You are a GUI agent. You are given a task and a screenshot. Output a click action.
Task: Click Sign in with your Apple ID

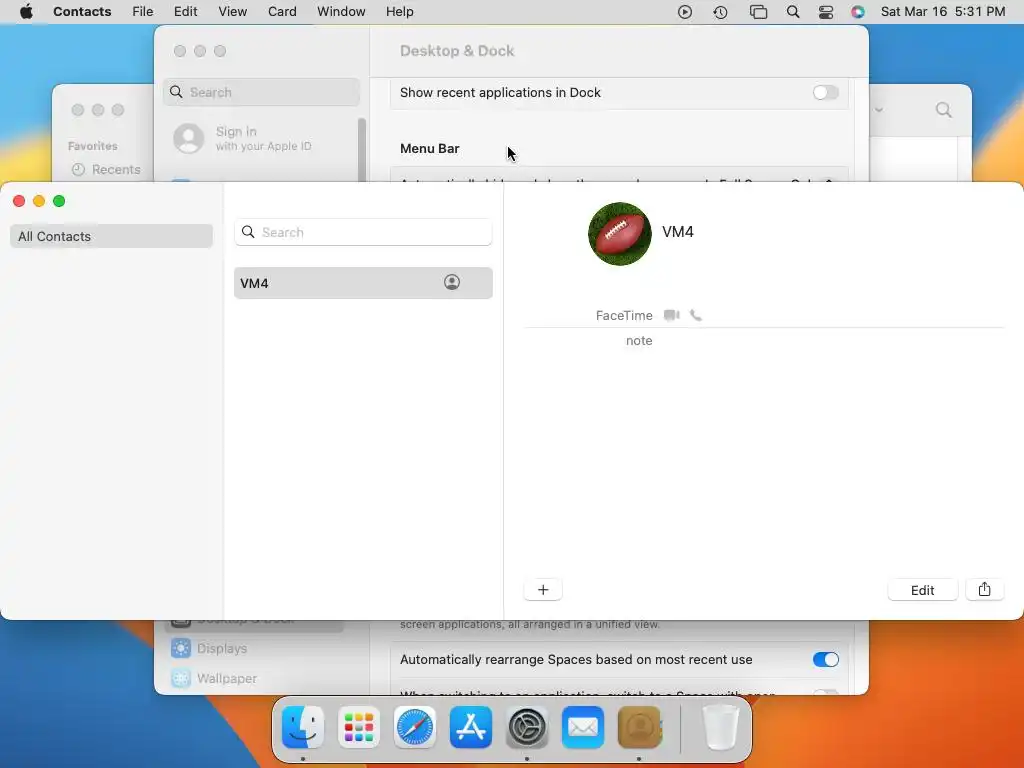tap(243, 138)
